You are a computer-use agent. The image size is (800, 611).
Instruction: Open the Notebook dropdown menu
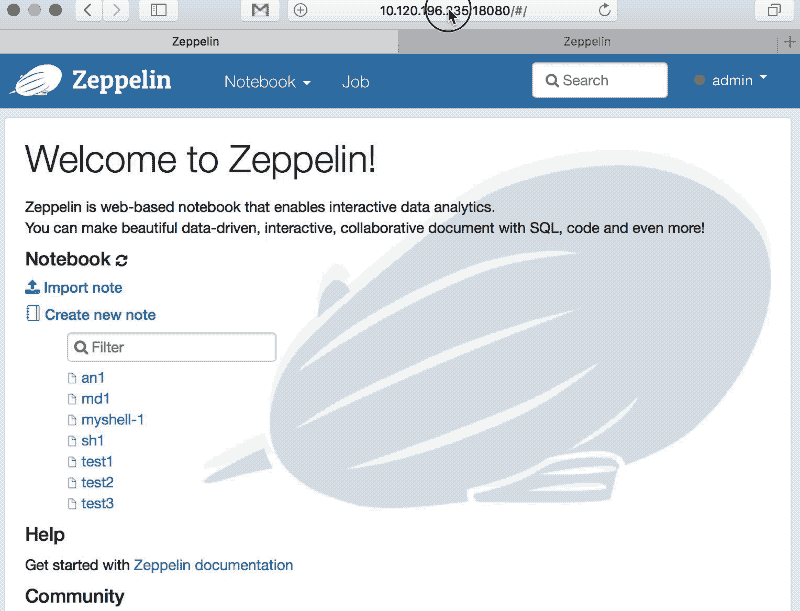click(267, 82)
